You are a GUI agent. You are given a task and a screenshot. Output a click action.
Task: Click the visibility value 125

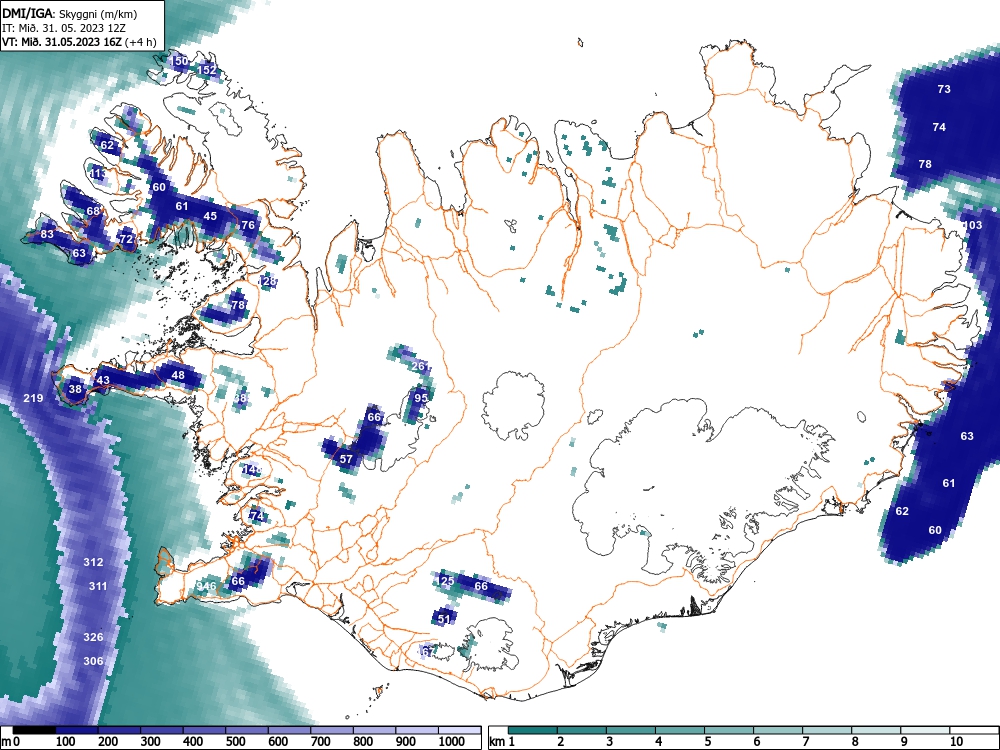click(x=446, y=581)
